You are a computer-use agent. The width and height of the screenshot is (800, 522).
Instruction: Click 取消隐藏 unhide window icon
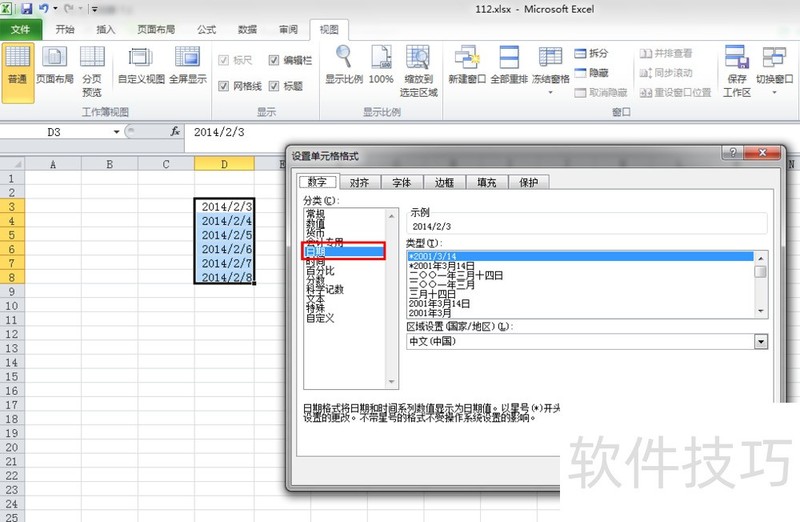coord(601,92)
